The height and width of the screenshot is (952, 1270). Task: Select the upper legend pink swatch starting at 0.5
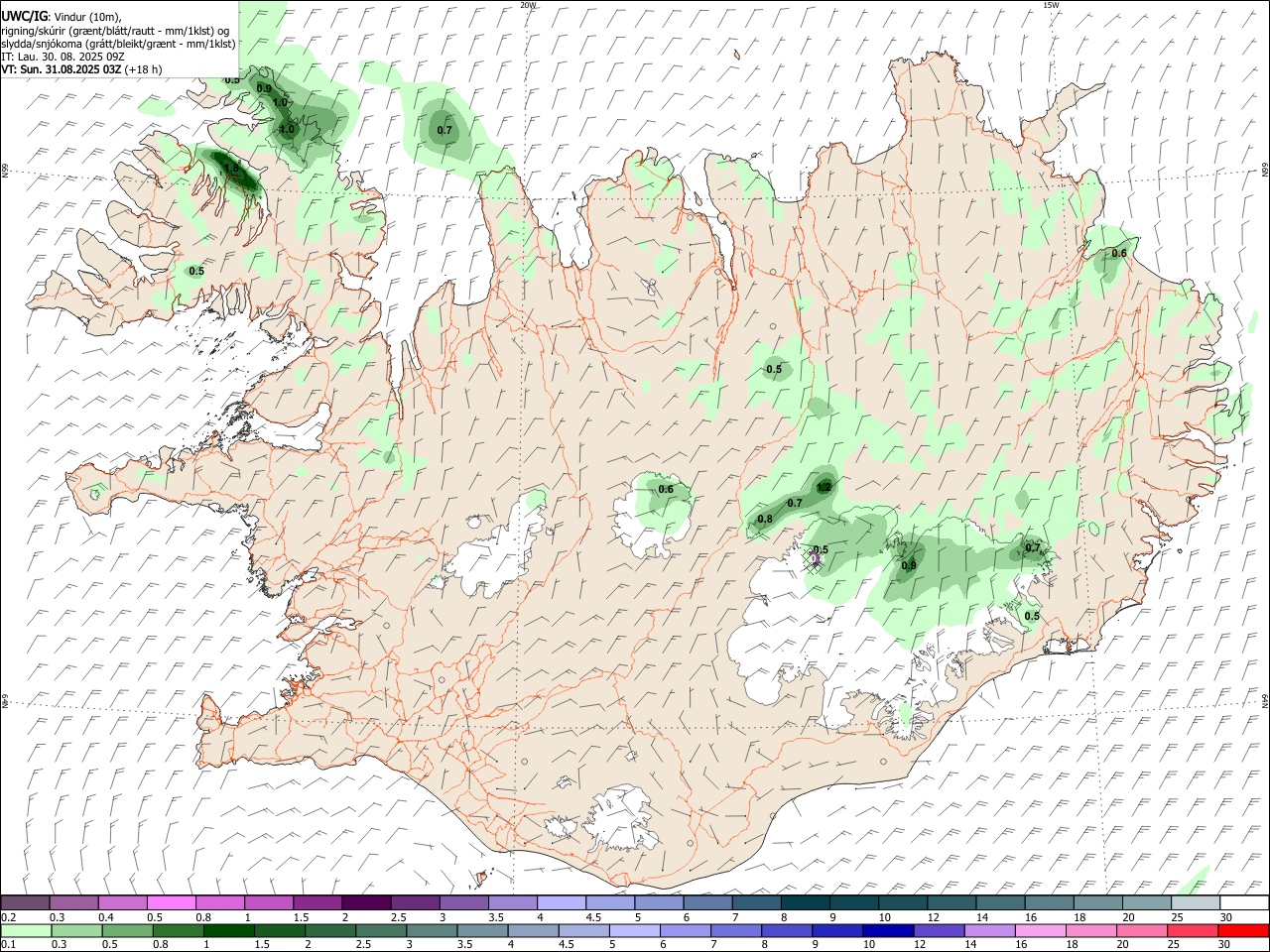coord(171,902)
